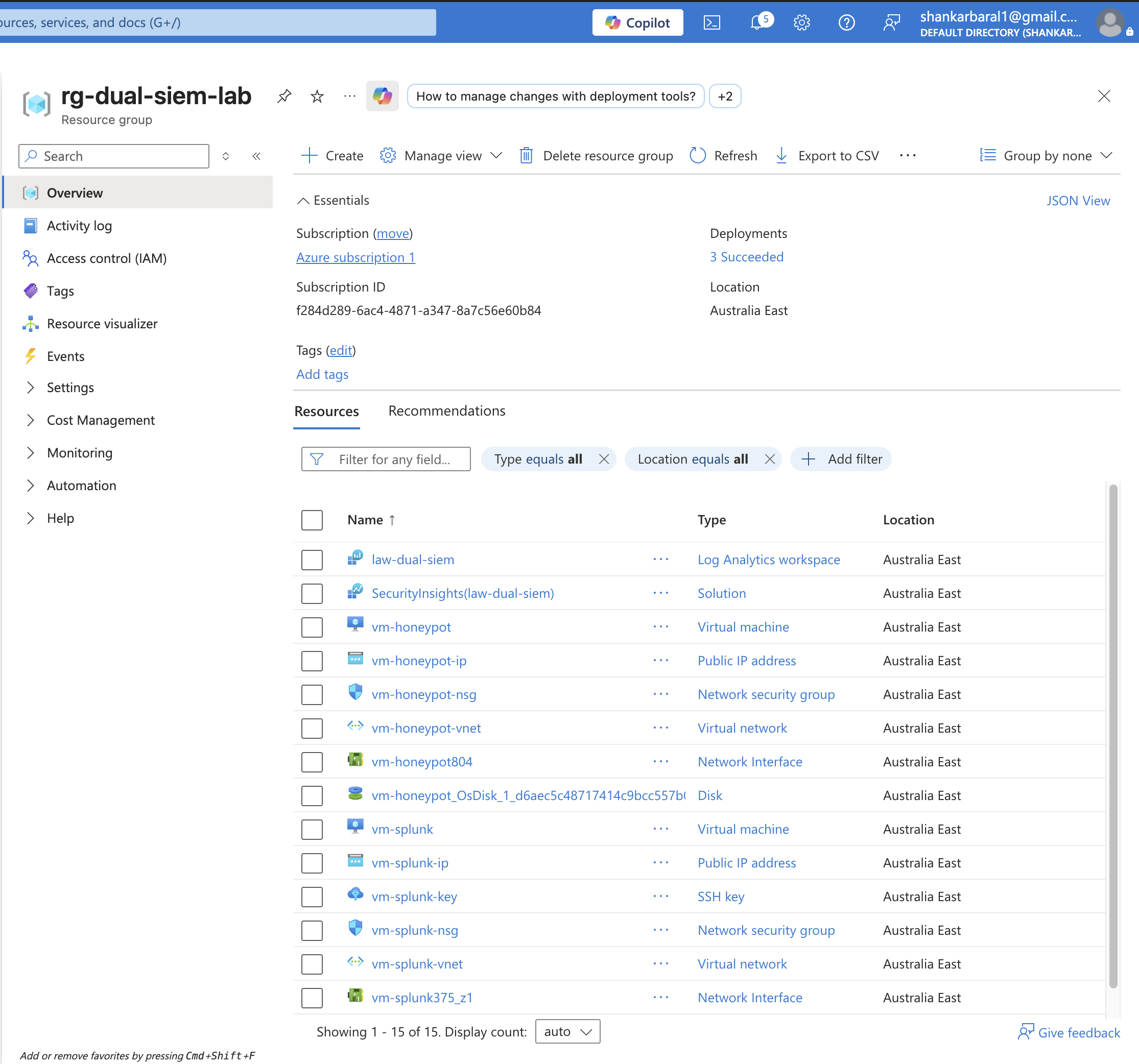The height and width of the screenshot is (1064, 1139).
Task: Check the vm-honeypot-ip row checkbox
Action: (x=312, y=661)
